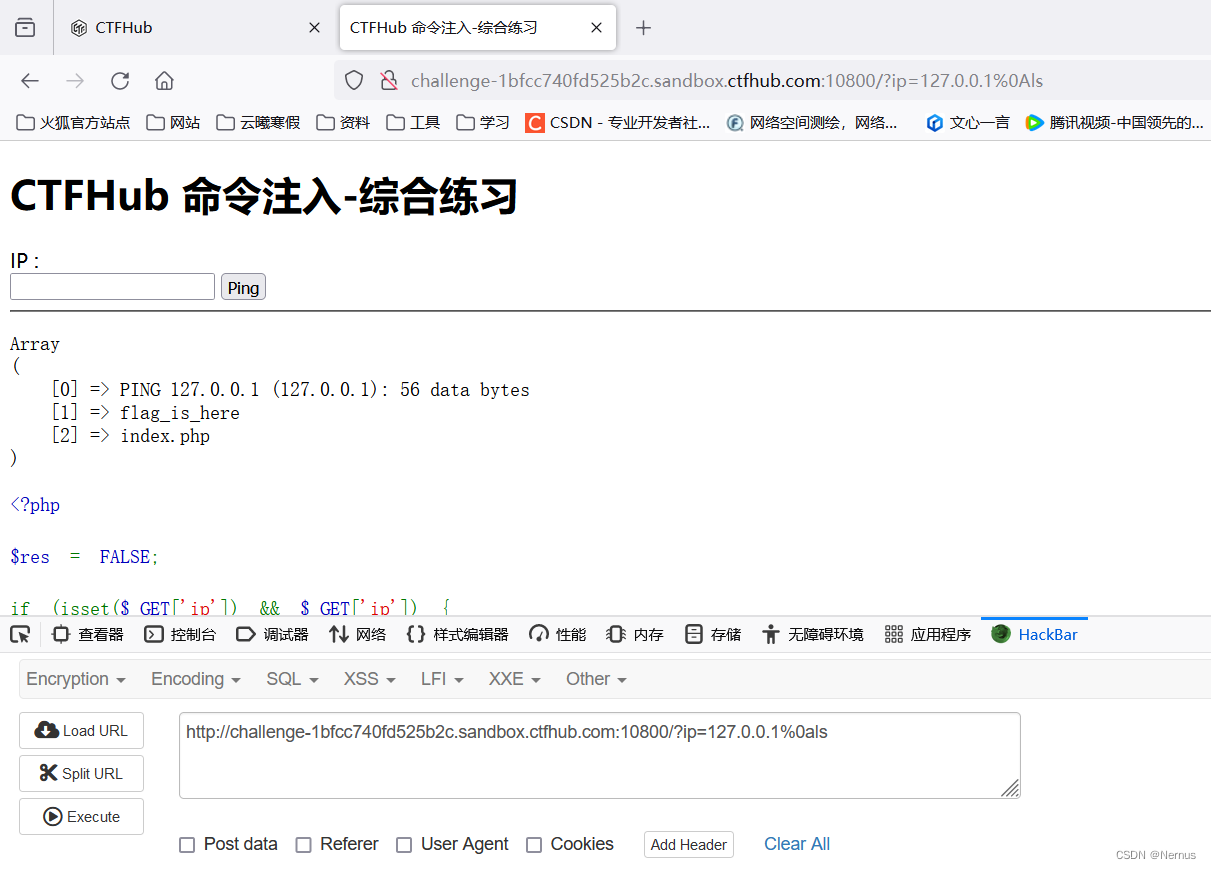Open 网站 bookmark folder
The height and width of the screenshot is (869, 1211).
[x=173, y=122]
